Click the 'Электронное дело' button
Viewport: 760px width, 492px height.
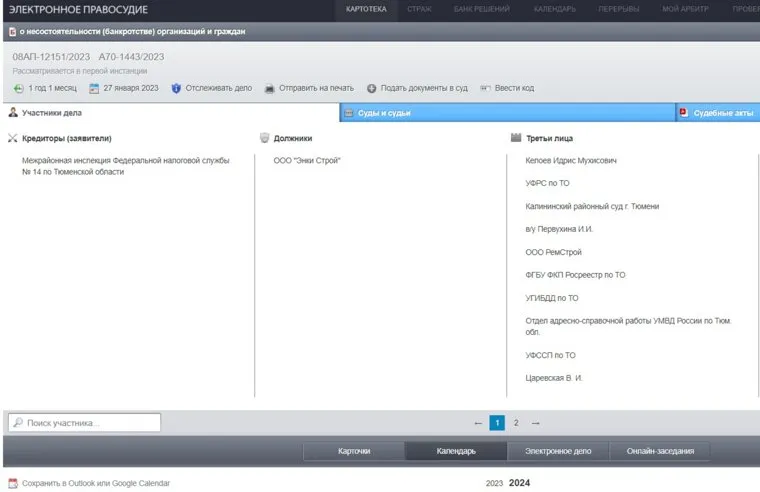[557, 451]
